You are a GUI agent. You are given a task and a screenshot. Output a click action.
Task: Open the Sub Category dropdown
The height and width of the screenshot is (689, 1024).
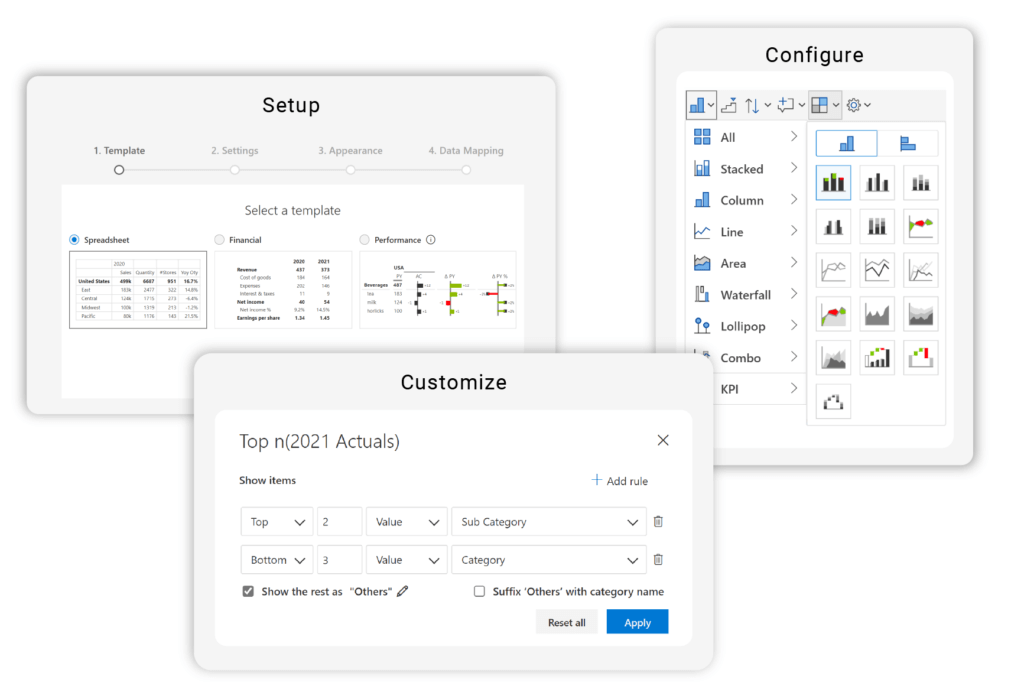tap(548, 521)
